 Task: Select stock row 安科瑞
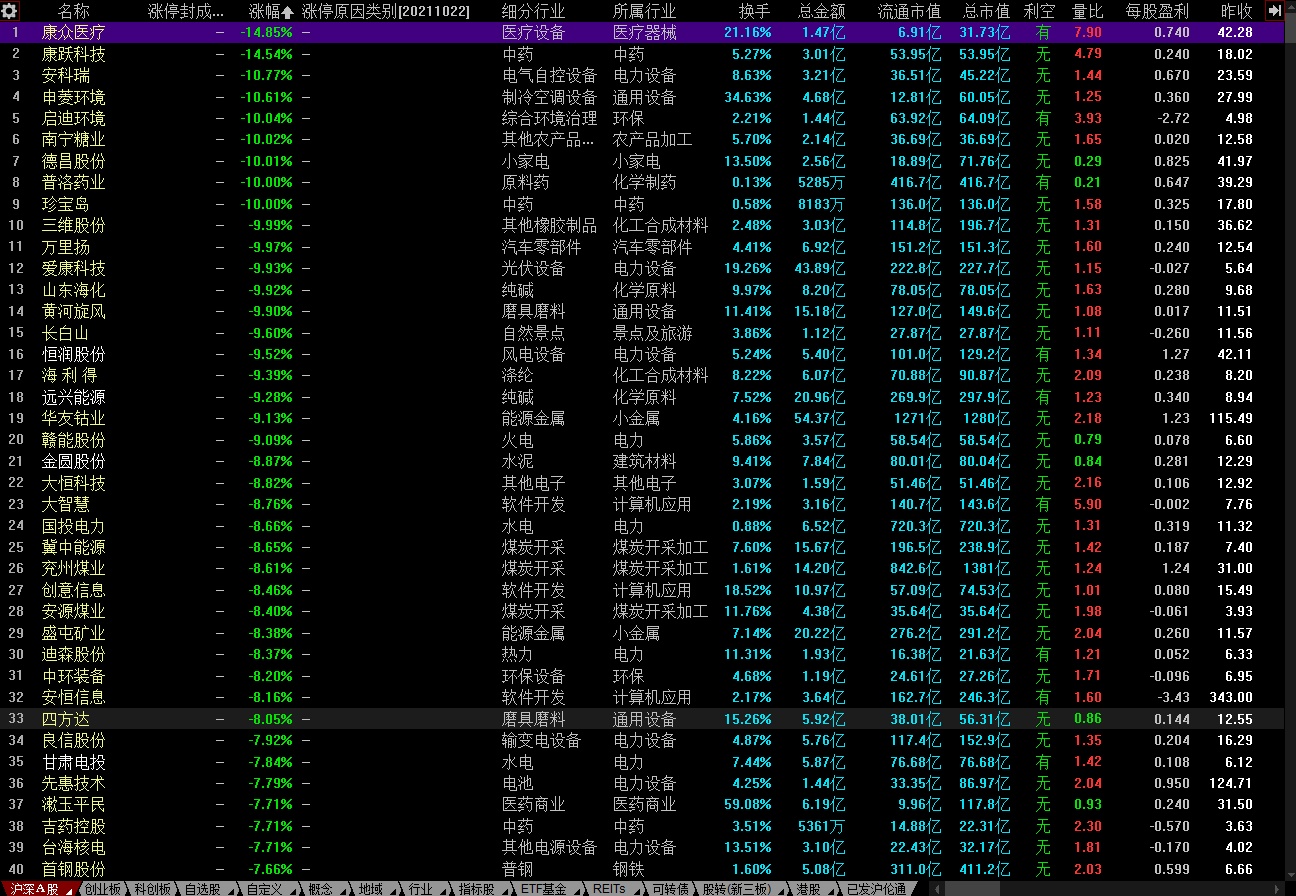point(642,75)
